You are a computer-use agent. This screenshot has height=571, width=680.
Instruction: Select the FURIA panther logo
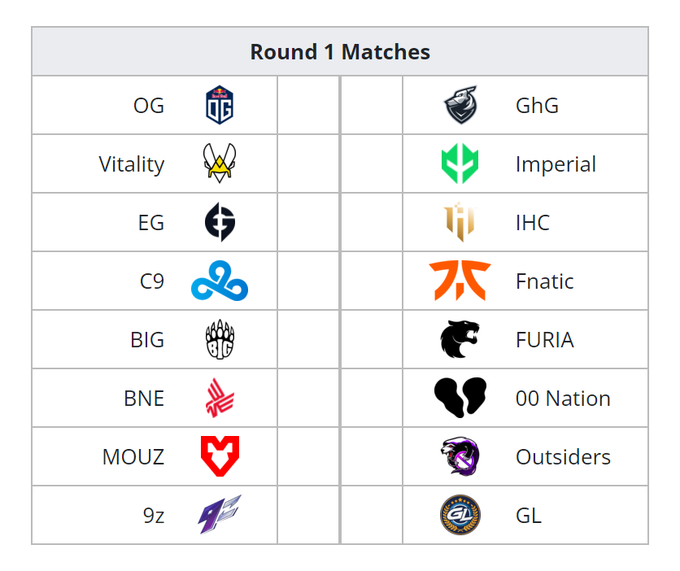(460, 340)
